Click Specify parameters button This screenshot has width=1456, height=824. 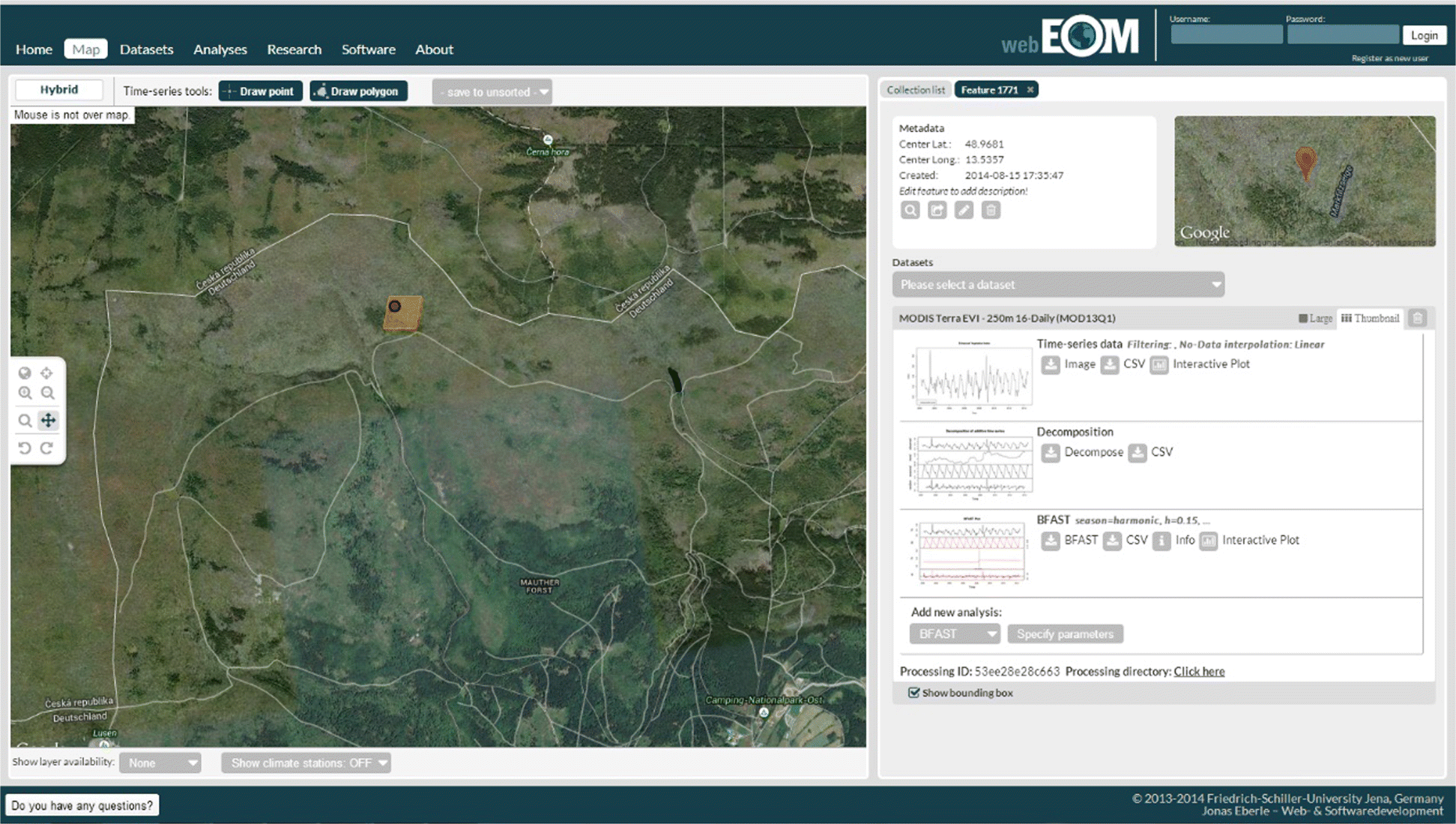[1065, 634]
